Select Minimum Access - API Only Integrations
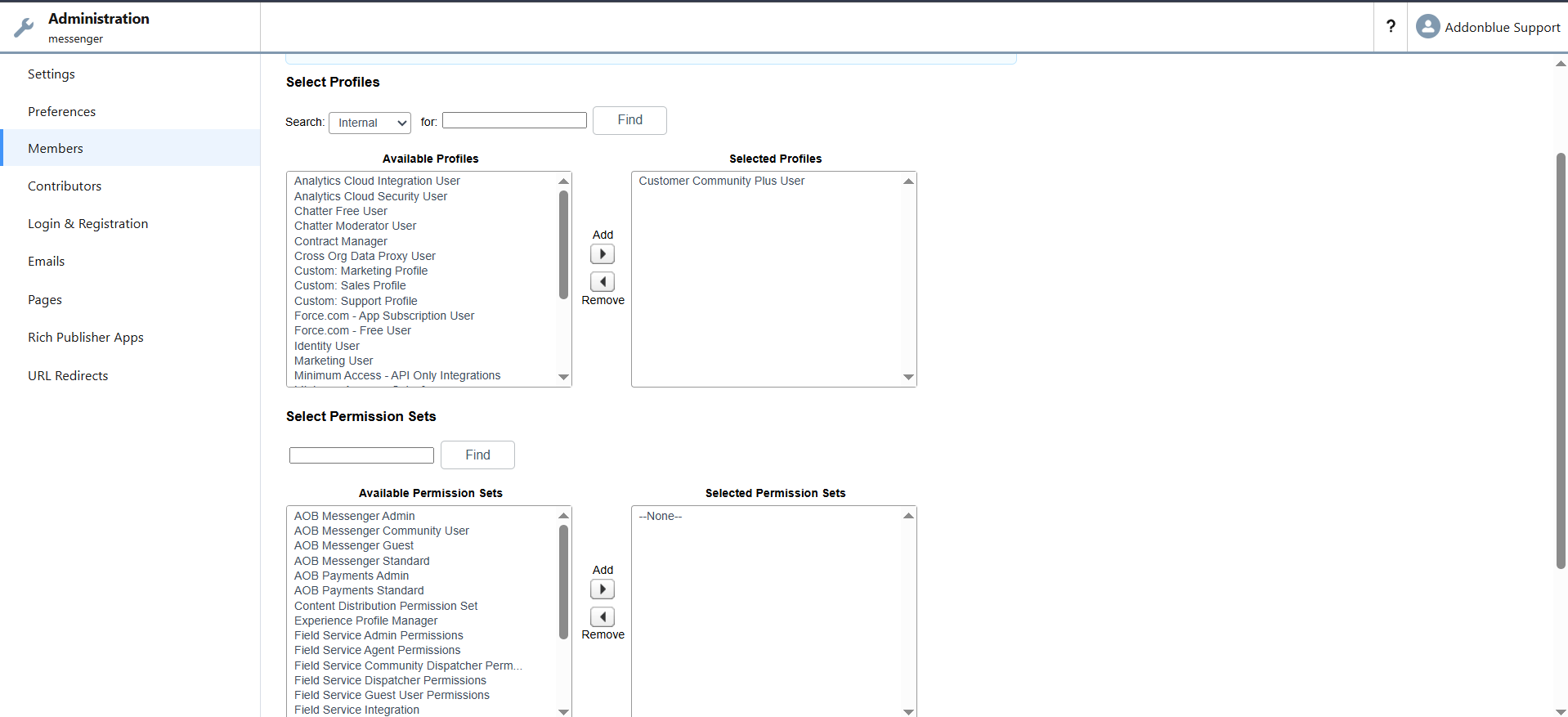The height and width of the screenshot is (717, 1568). point(397,375)
